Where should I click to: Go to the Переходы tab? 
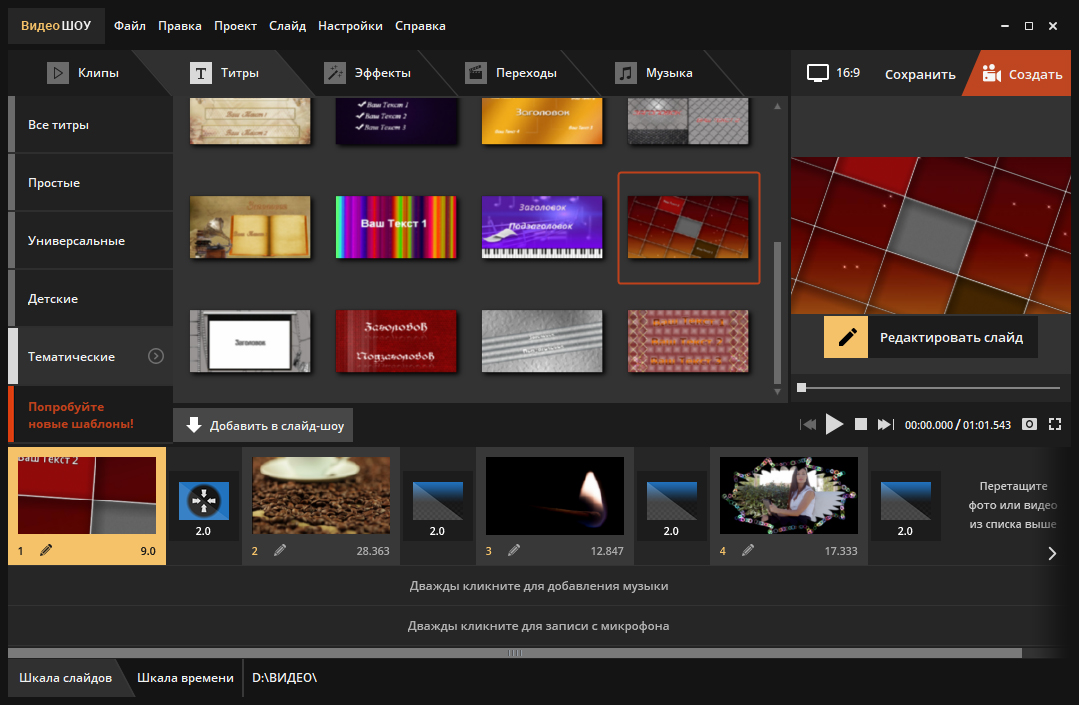(511, 73)
